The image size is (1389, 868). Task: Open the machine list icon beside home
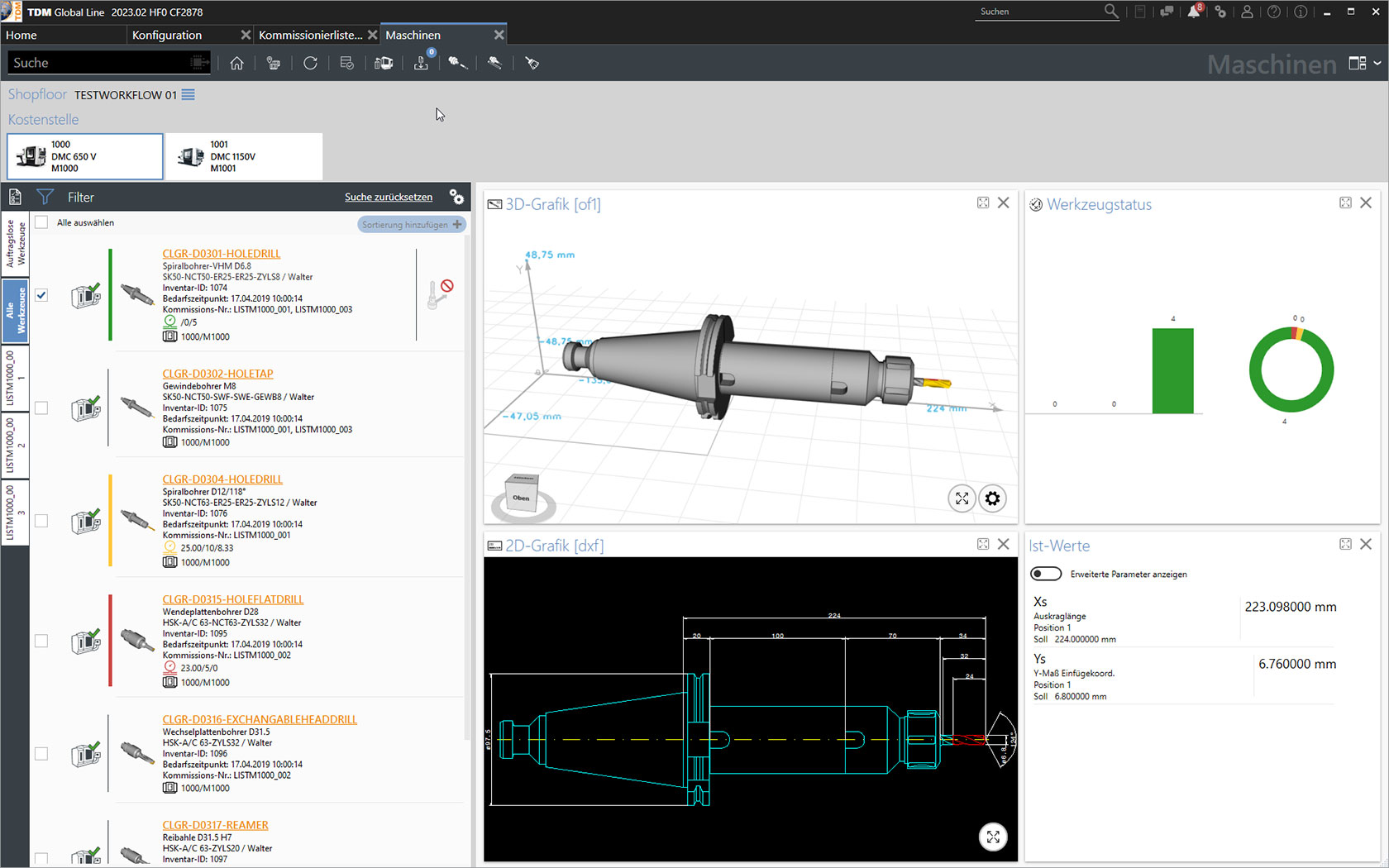(x=274, y=63)
